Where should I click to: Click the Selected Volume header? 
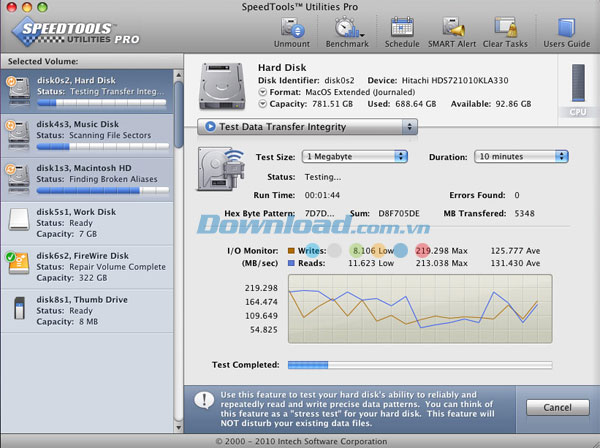point(92,62)
